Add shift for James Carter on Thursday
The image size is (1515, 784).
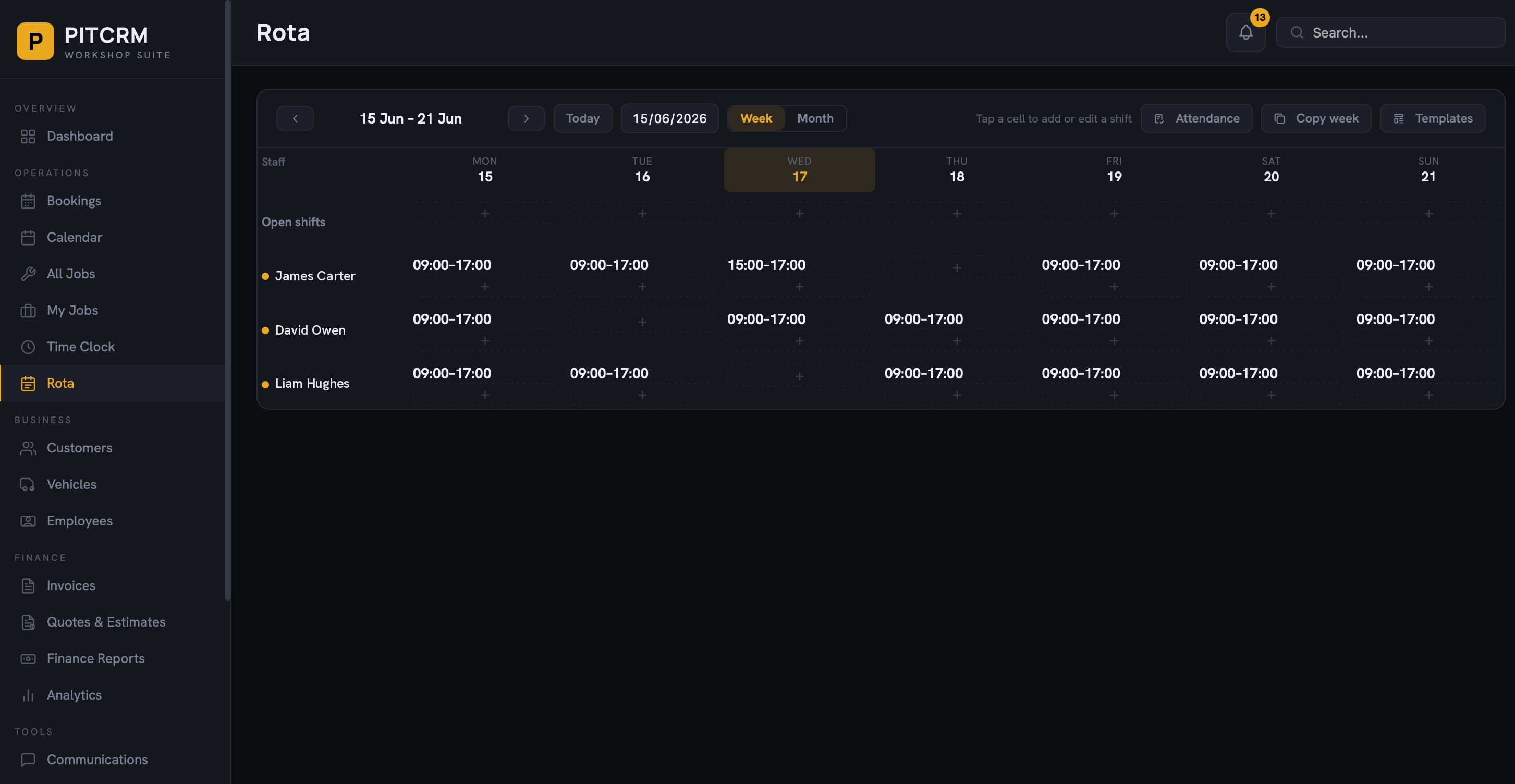coord(957,267)
